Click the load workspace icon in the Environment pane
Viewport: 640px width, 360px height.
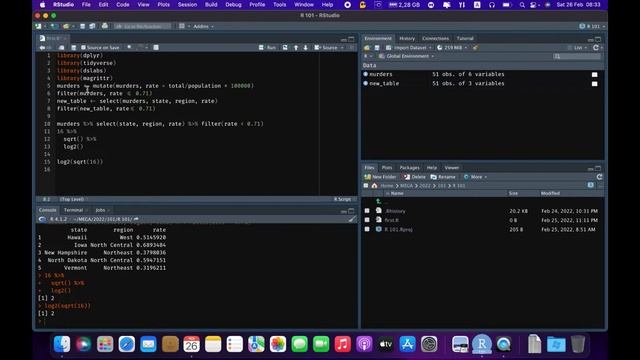point(367,48)
